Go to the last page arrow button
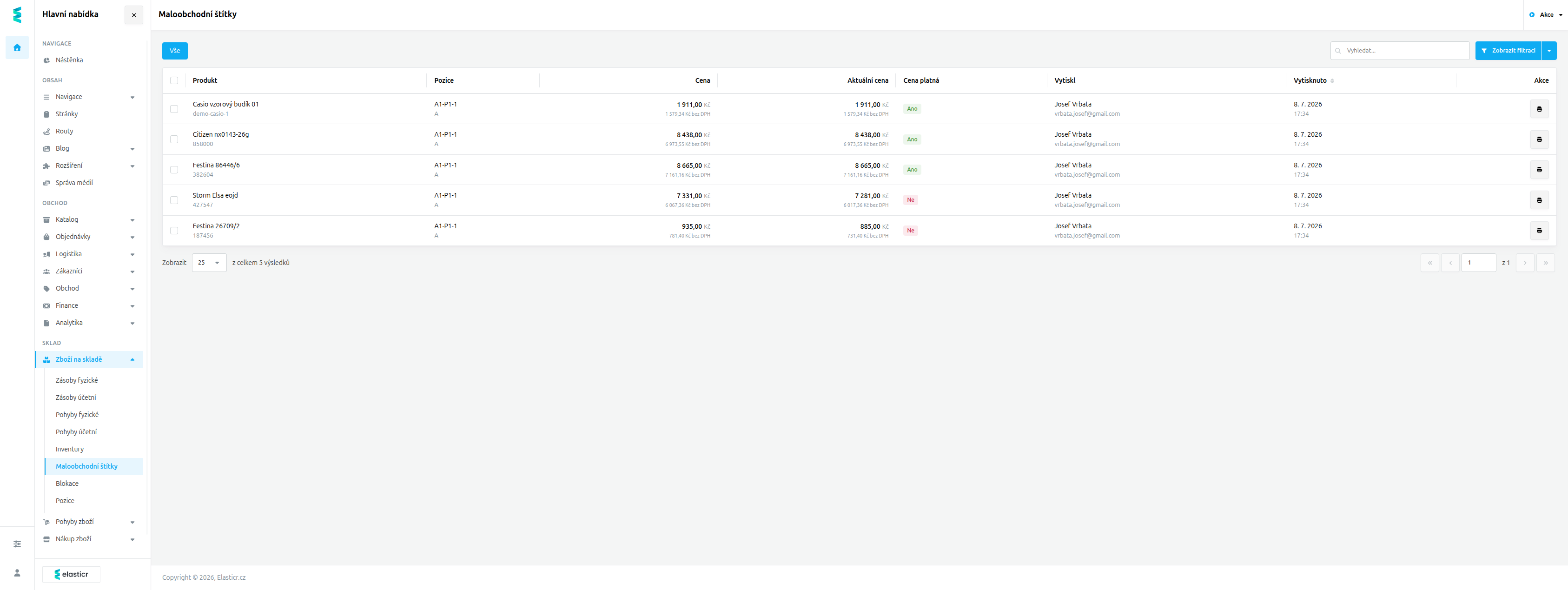The width and height of the screenshot is (1568, 590). [1546, 263]
